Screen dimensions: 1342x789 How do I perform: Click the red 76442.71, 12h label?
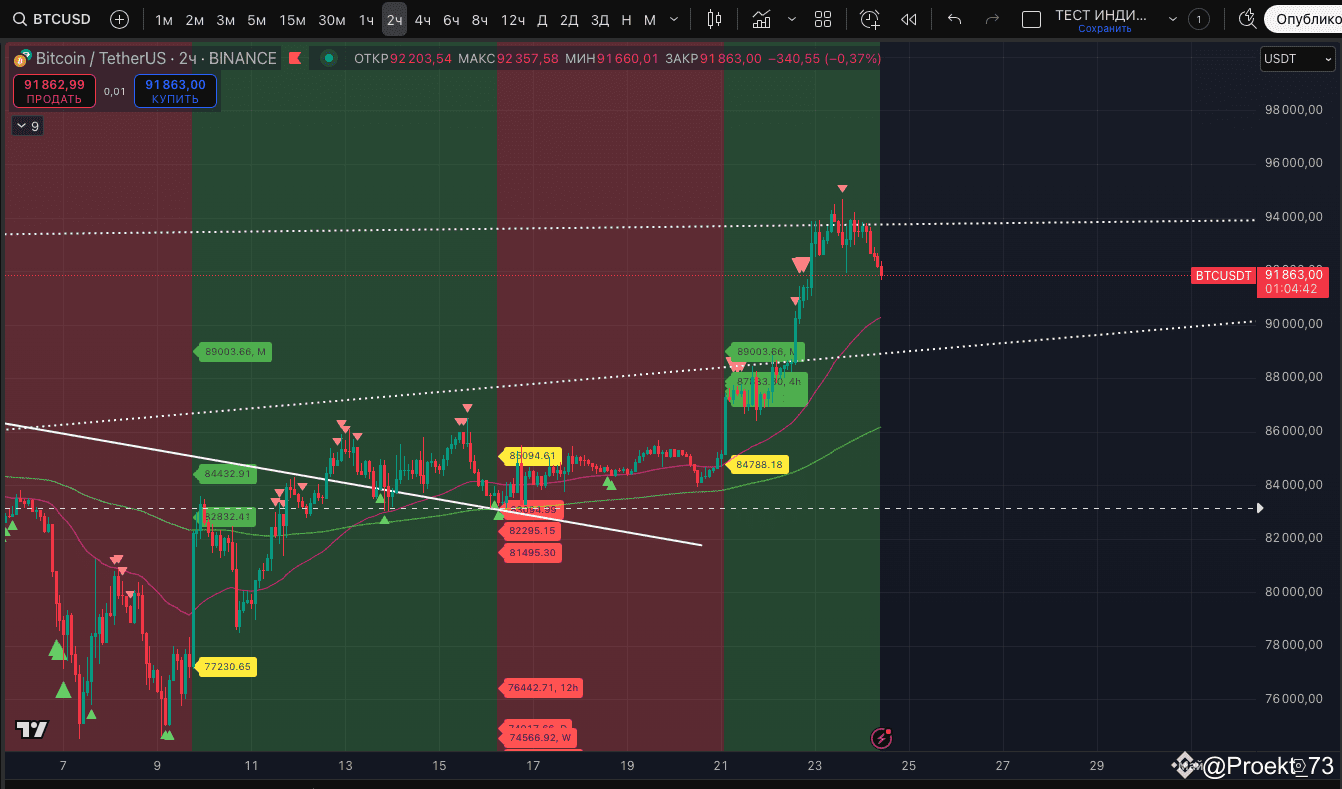542,687
